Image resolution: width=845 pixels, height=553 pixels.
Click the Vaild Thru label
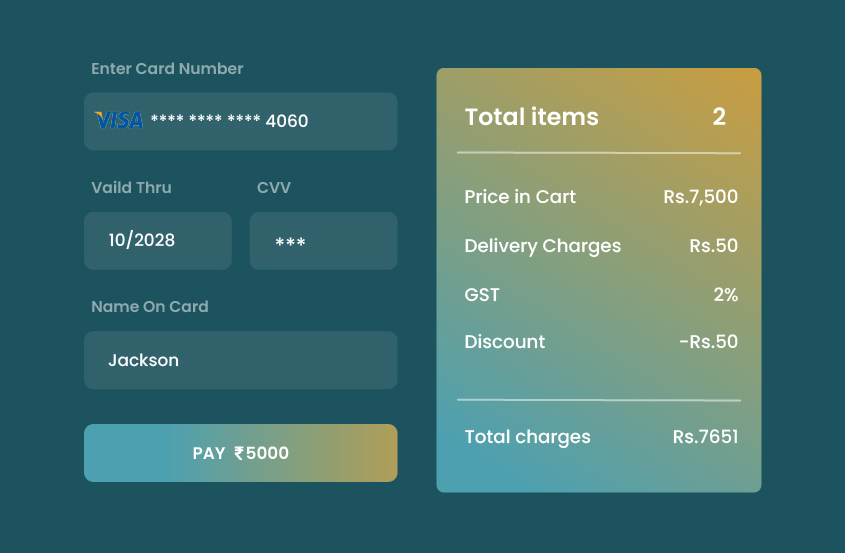point(131,188)
